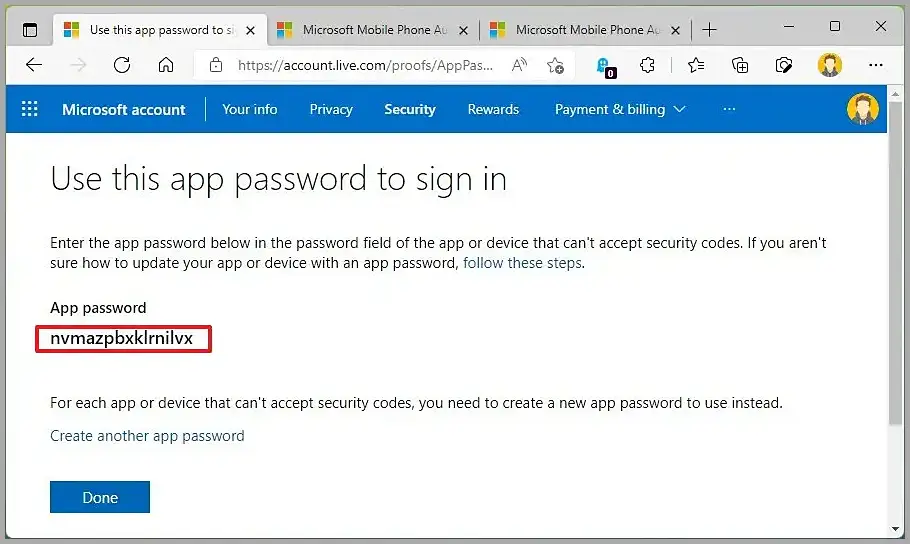Click the page vertical scrollbar thumb
This screenshot has width=910, height=544.
click(895, 262)
